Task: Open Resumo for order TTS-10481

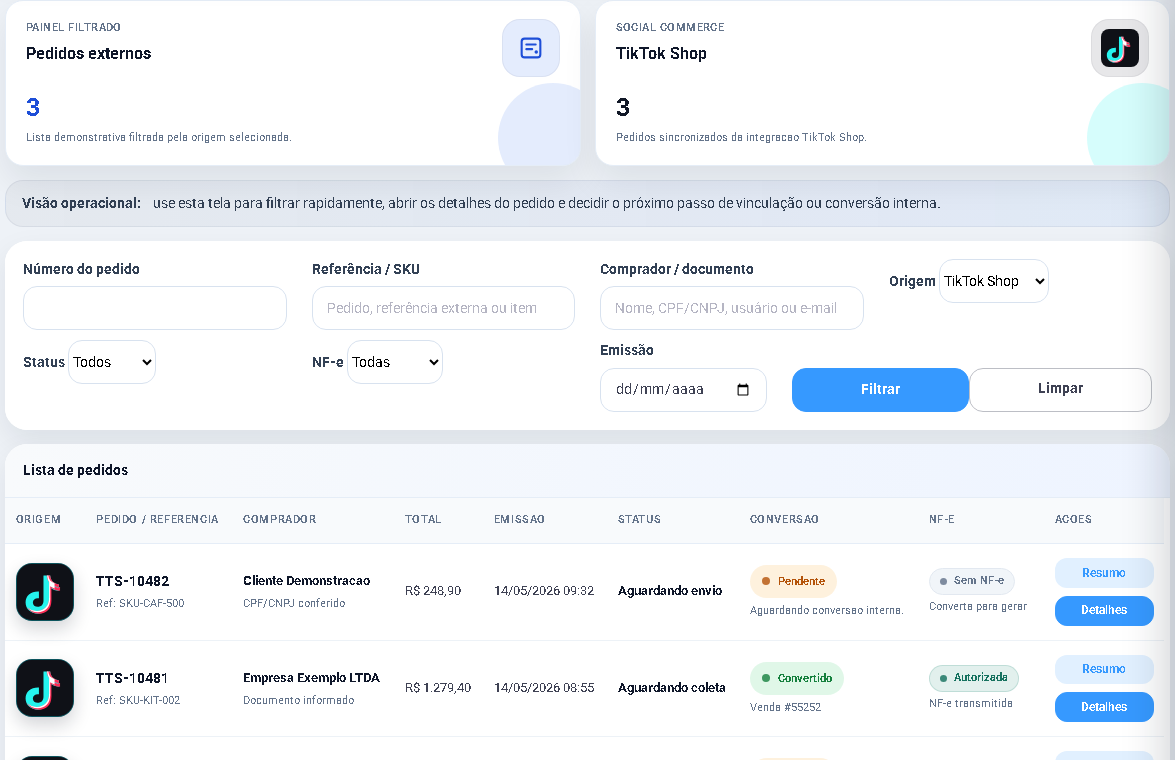Action: pyautogui.click(x=1104, y=669)
